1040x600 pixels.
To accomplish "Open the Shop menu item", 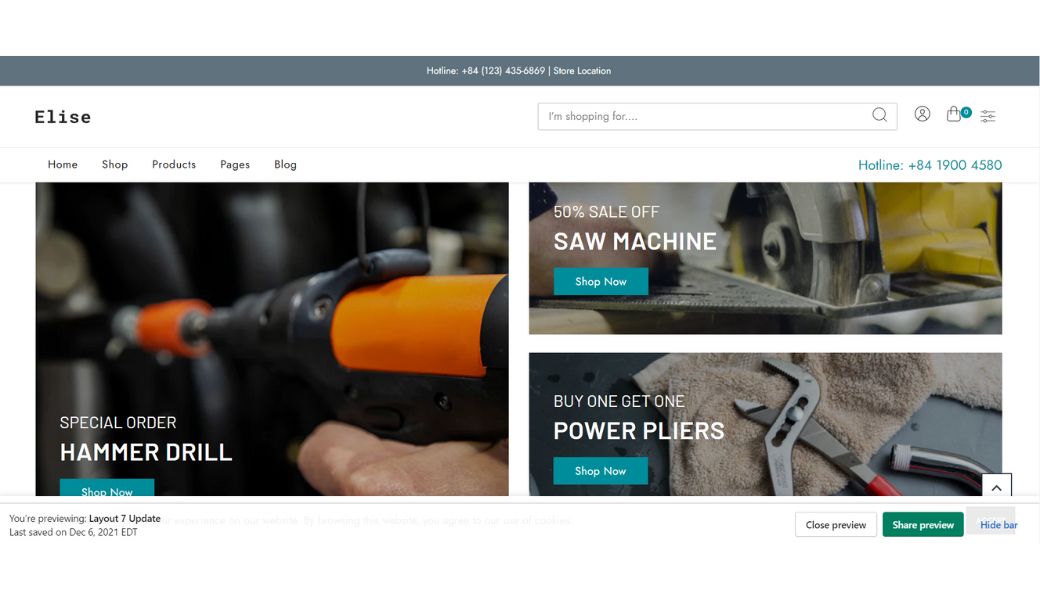I will coord(115,164).
